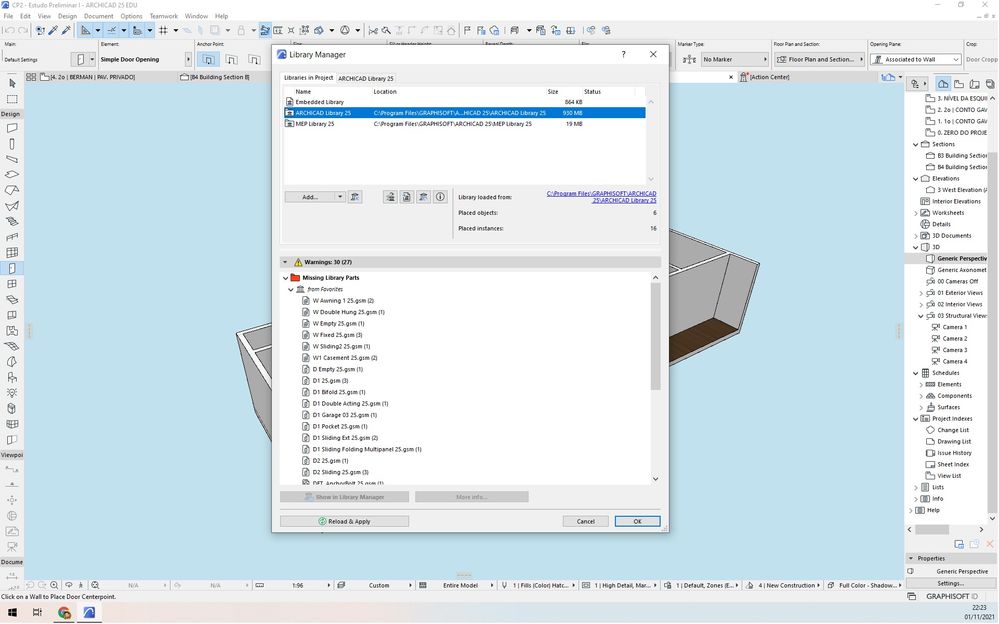Screen dimensions: 999x624
Task: Open the Teamwork menu
Action: (x=164, y=16)
